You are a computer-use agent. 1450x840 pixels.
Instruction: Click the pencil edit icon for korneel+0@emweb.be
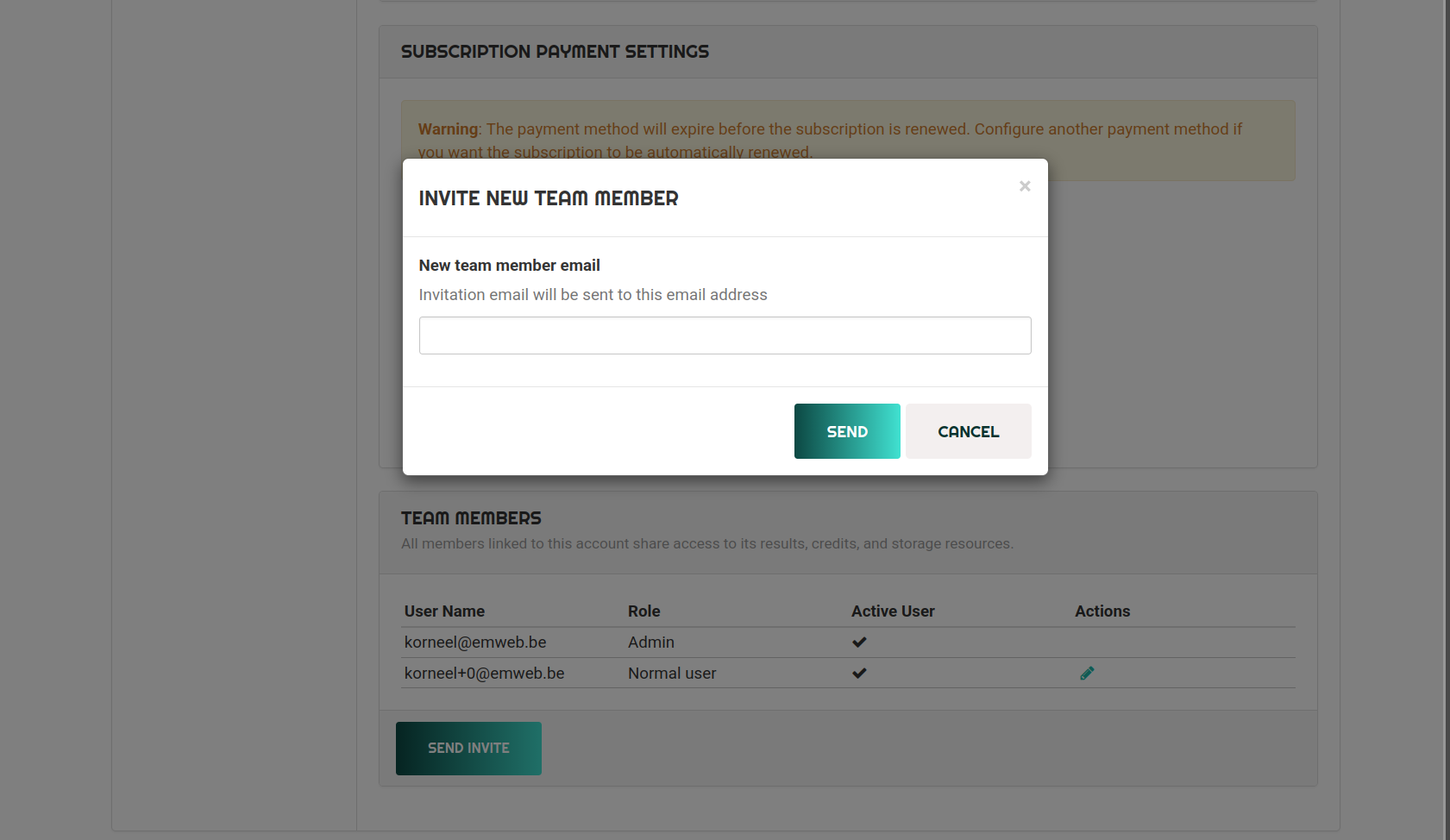1087,674
